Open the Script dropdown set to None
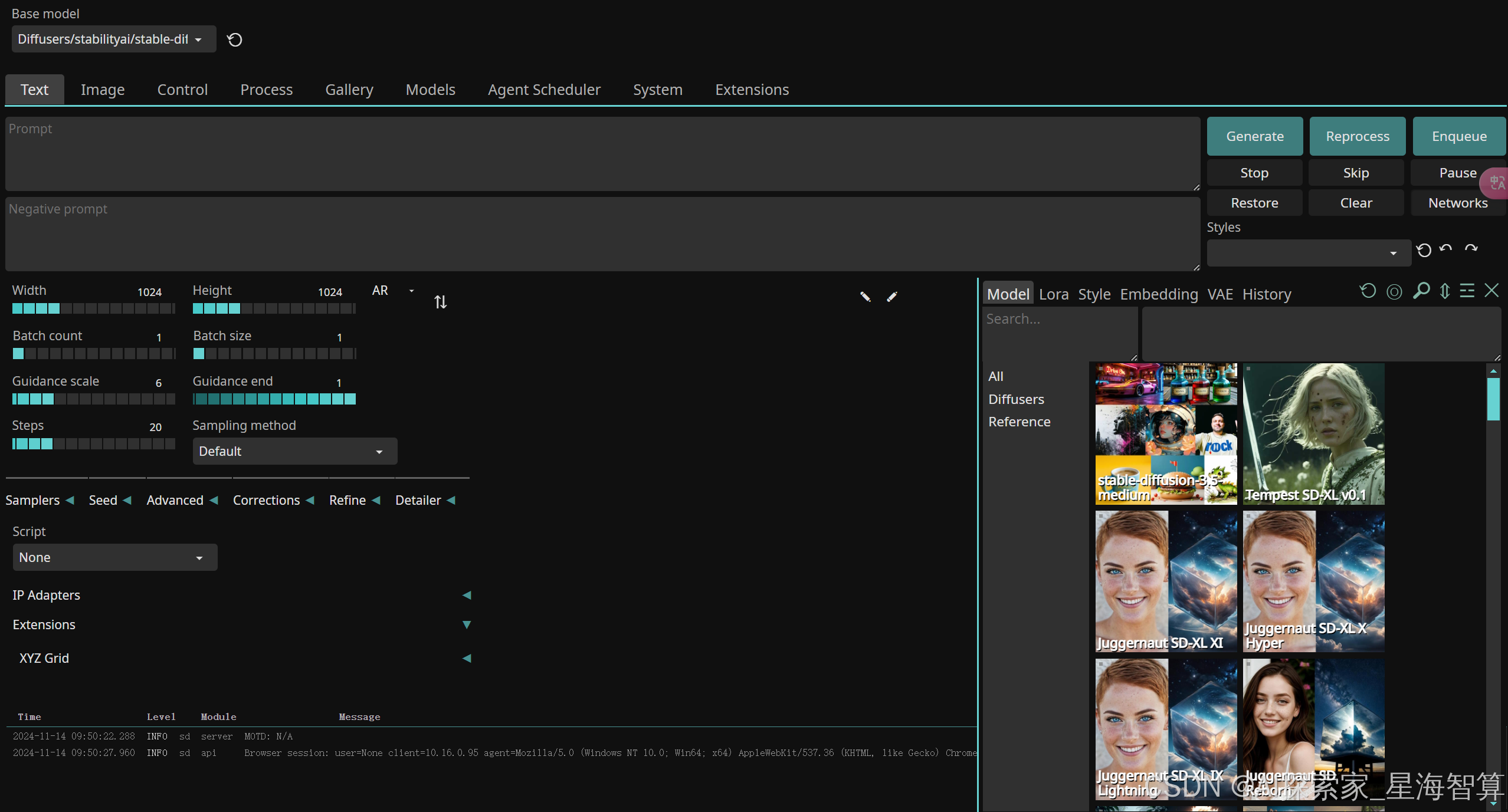The width and height of the screenshot is (1508, 812). click(x=114, y=557)
